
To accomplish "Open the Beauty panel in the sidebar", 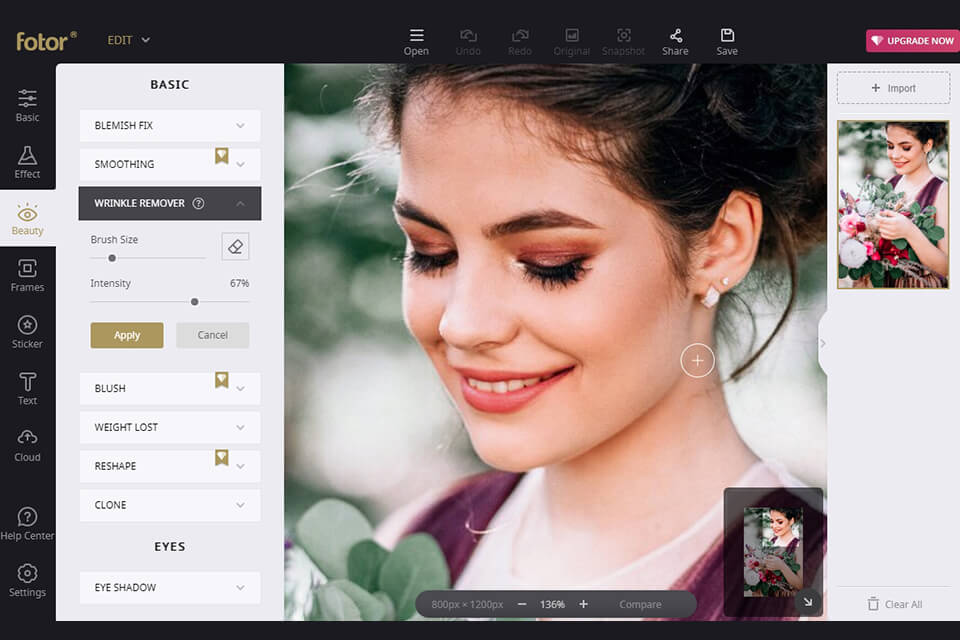I will (27, 218).
